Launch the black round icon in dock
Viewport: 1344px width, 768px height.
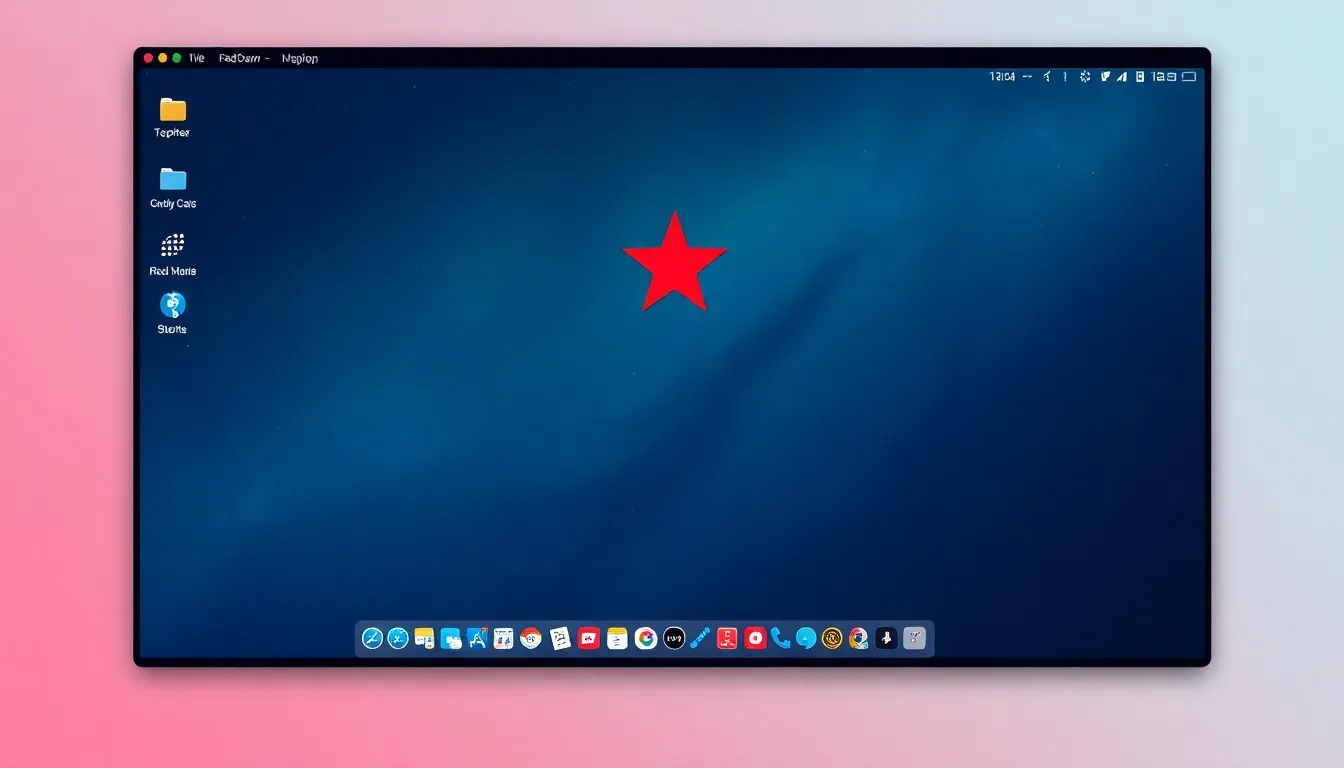pos(674,638)
